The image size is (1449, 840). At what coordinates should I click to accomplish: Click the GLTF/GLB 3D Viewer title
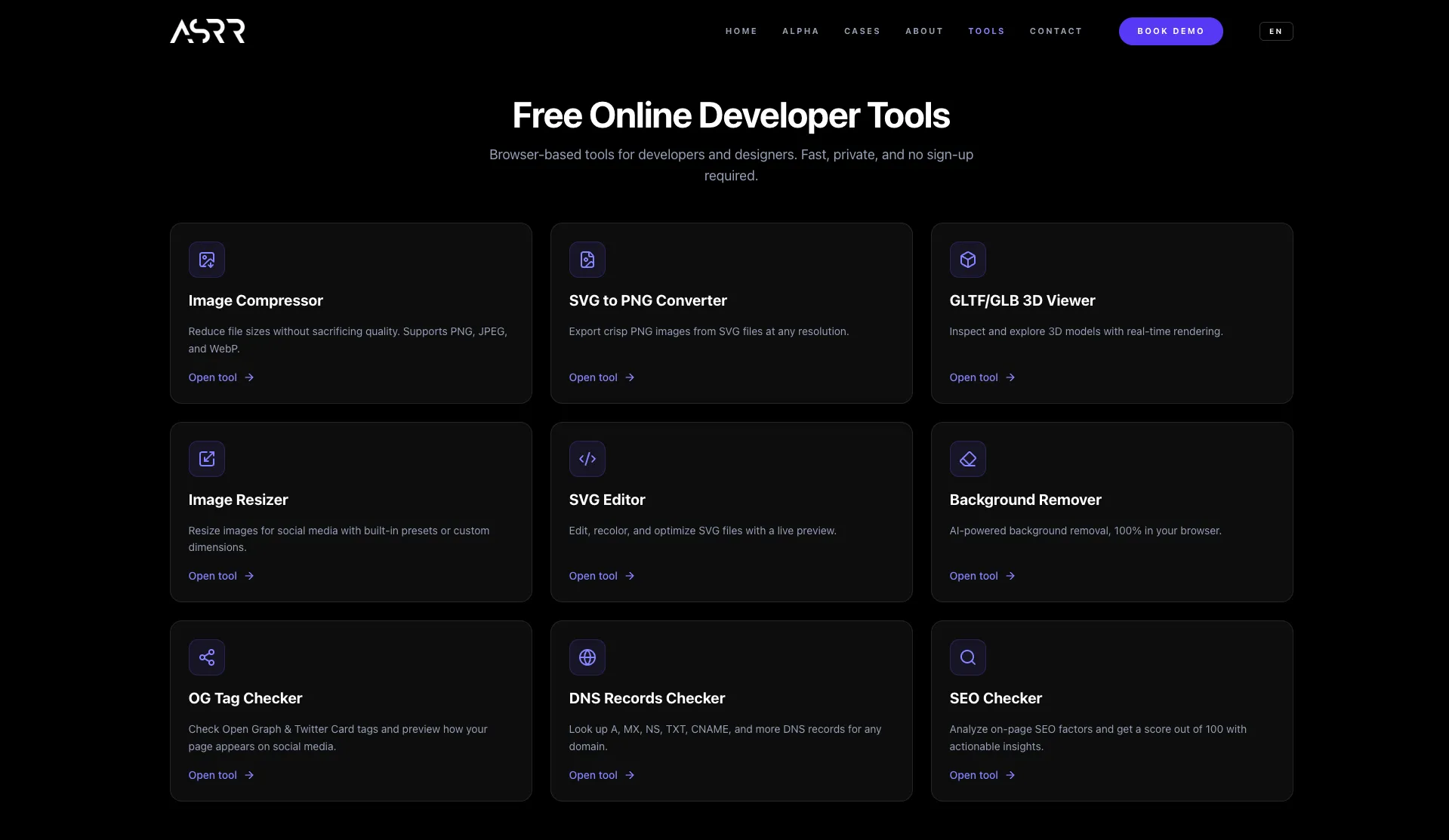[1022, 300]
